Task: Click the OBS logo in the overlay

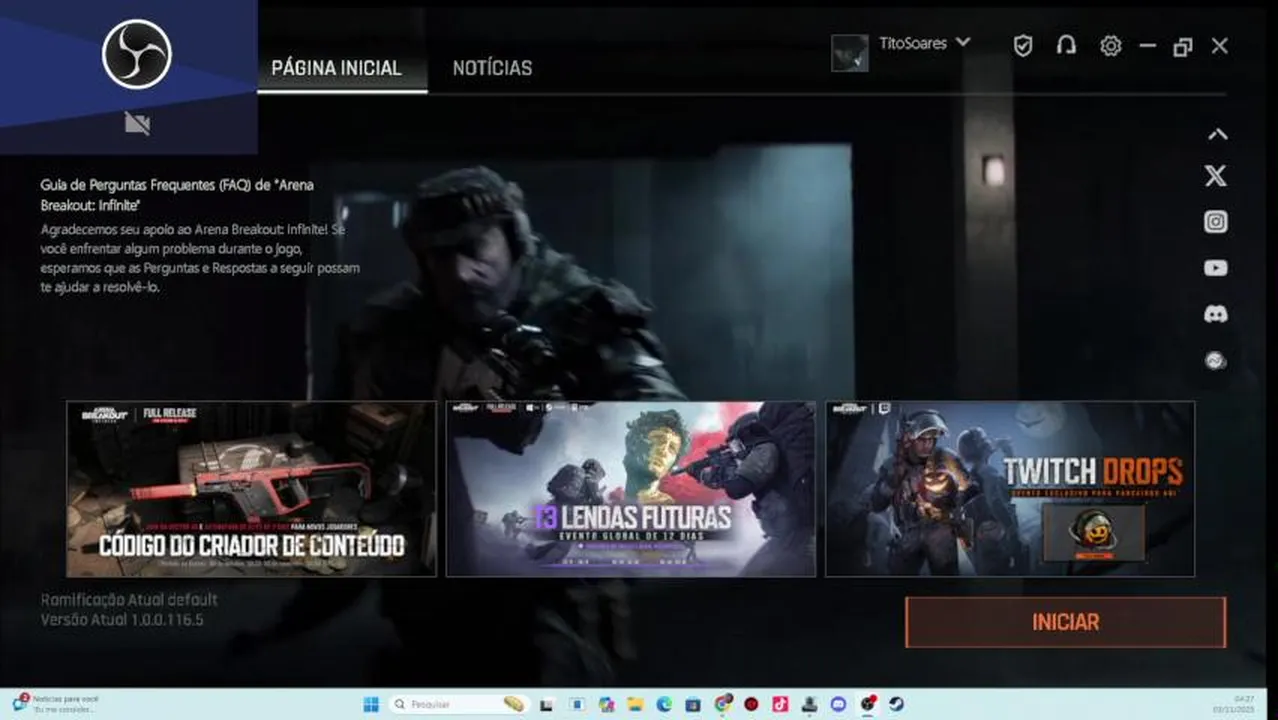Action: (x=137, y=54)
